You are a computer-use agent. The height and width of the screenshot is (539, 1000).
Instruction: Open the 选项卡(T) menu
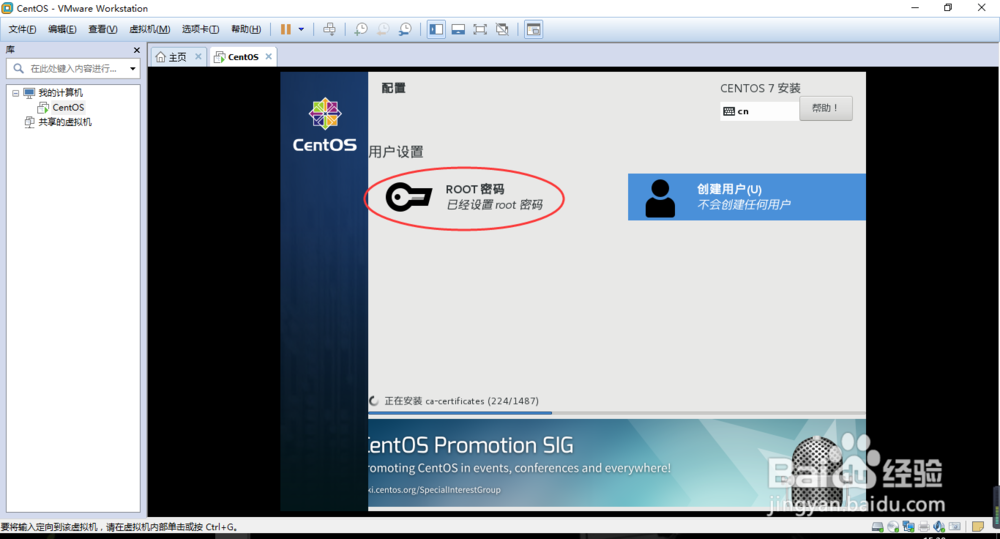pyautogui.click(x=200, y=29)
